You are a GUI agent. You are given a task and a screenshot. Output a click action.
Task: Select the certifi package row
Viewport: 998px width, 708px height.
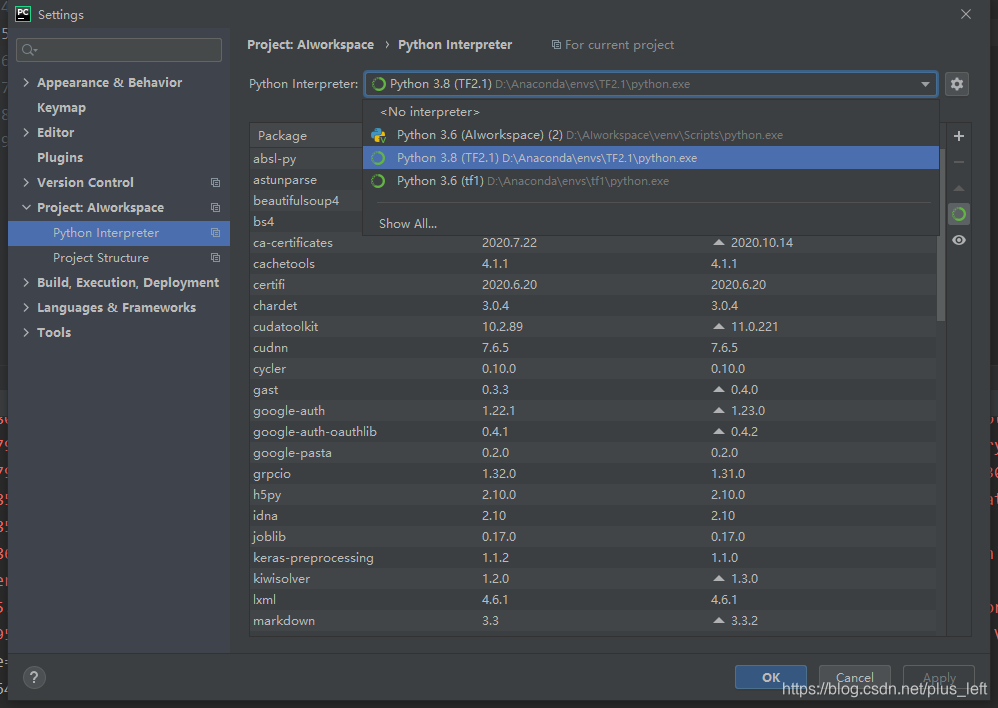593,285
